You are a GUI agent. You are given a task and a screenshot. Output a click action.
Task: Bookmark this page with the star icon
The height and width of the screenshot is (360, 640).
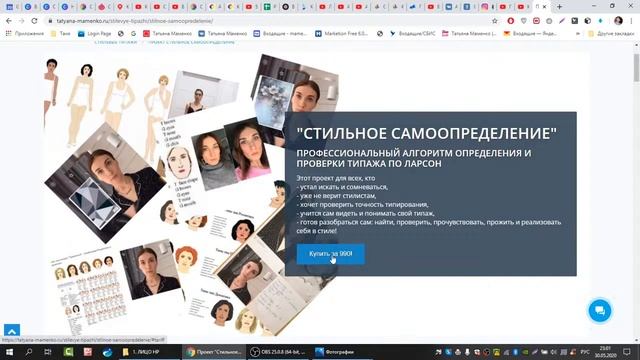coord(495,21)
